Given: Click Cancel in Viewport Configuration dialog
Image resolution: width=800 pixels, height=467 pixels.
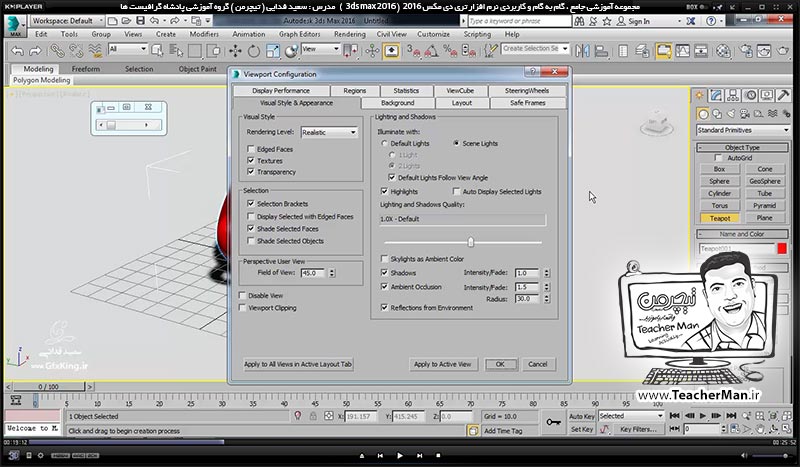Looking at the screenshot, I should [537, 364].
